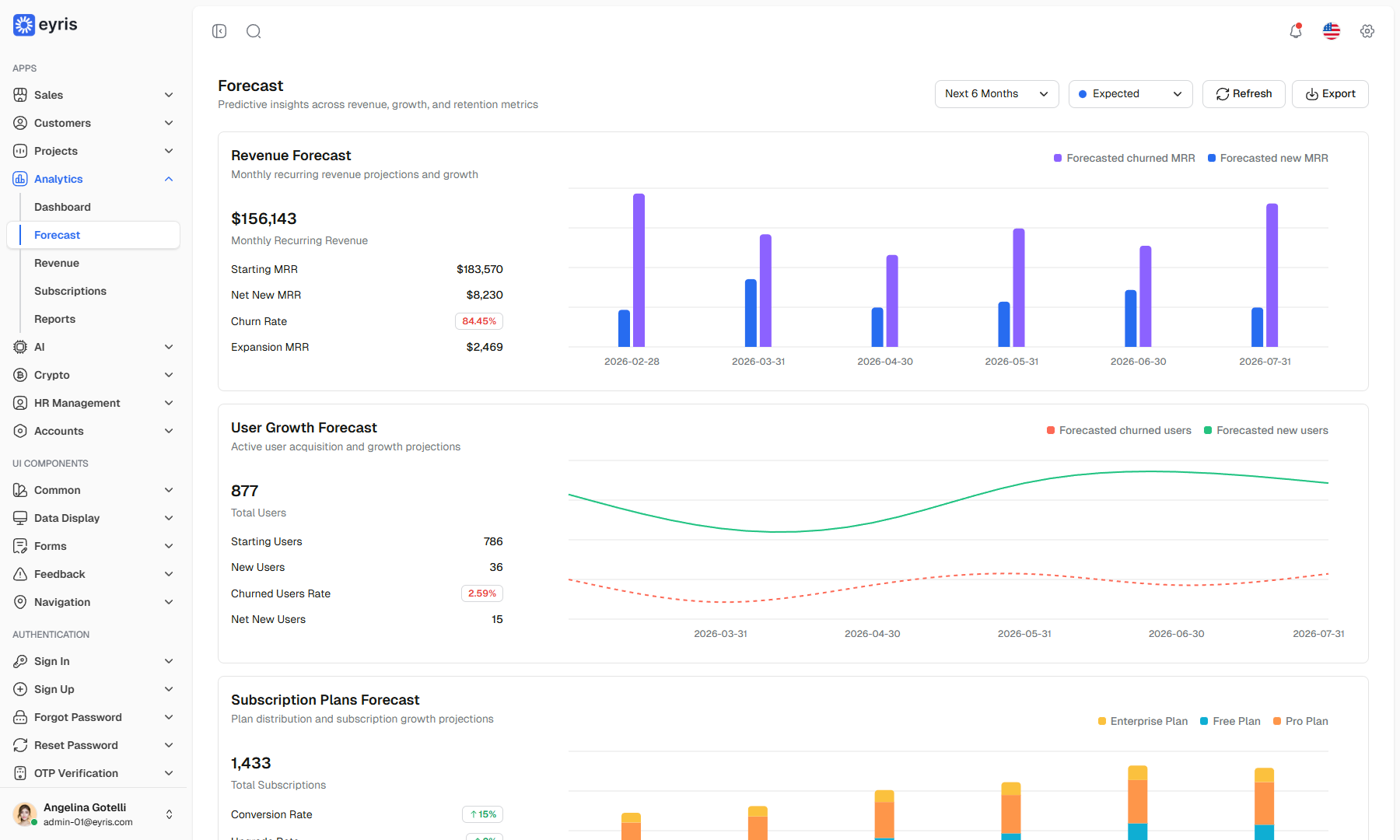Open search via magnifier icon
1400x840 pixels.
pos(254,31)
